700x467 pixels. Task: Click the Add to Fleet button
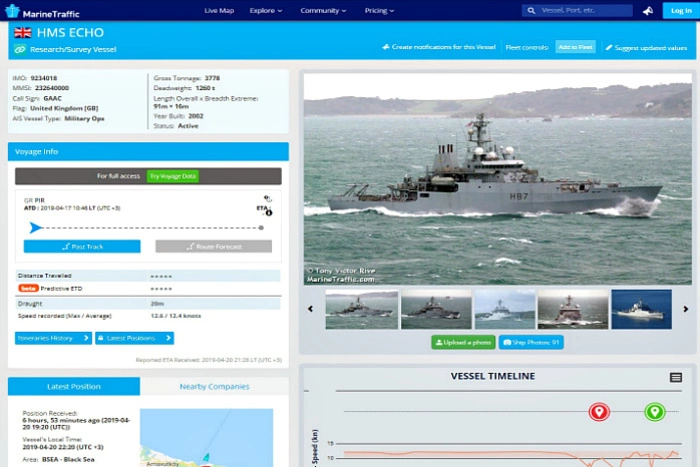click(575, 47)
